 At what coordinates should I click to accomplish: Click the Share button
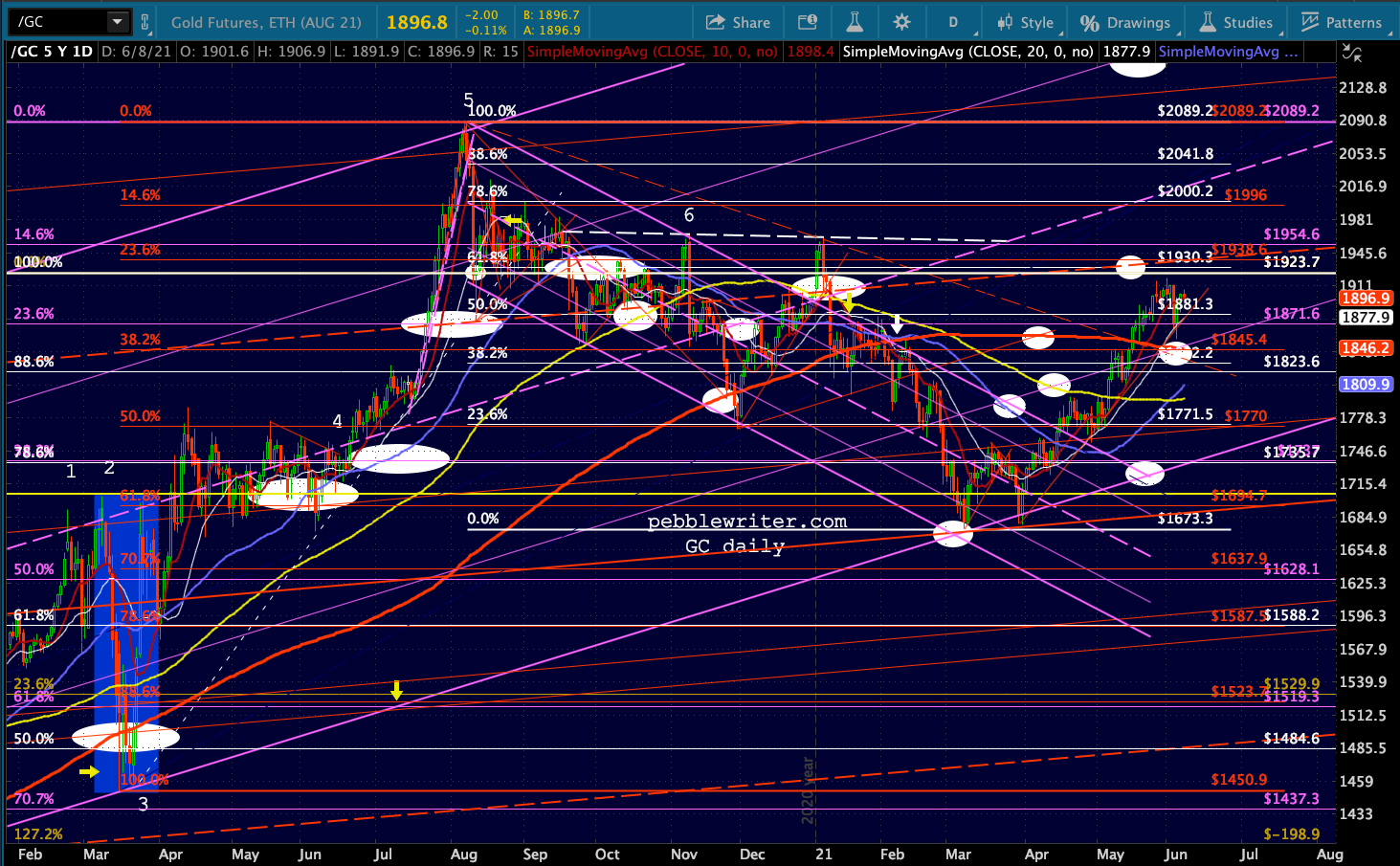pyautogui.click(x=738, y=22)
